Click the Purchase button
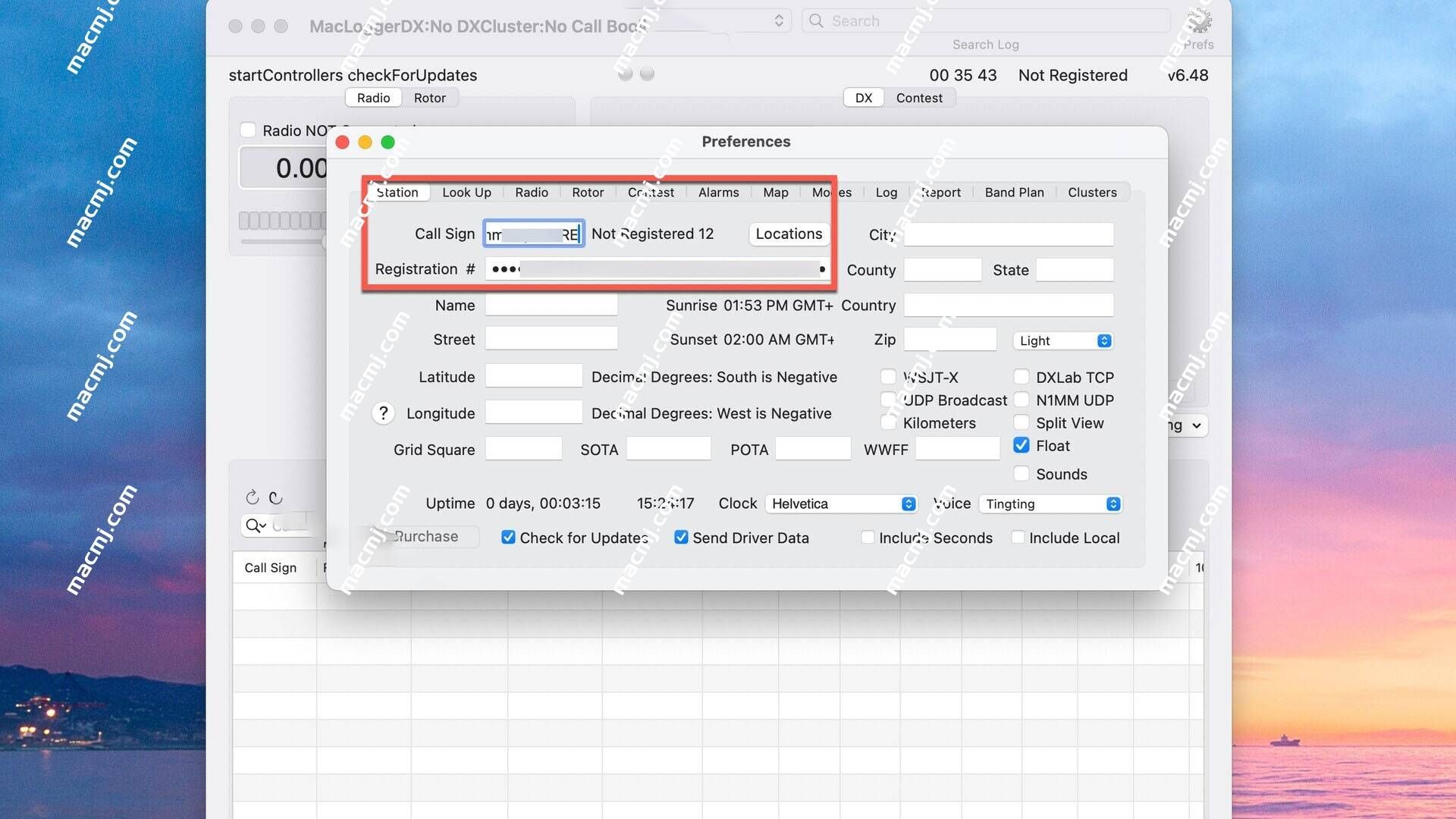The image size is (1456, 819). 425,536
